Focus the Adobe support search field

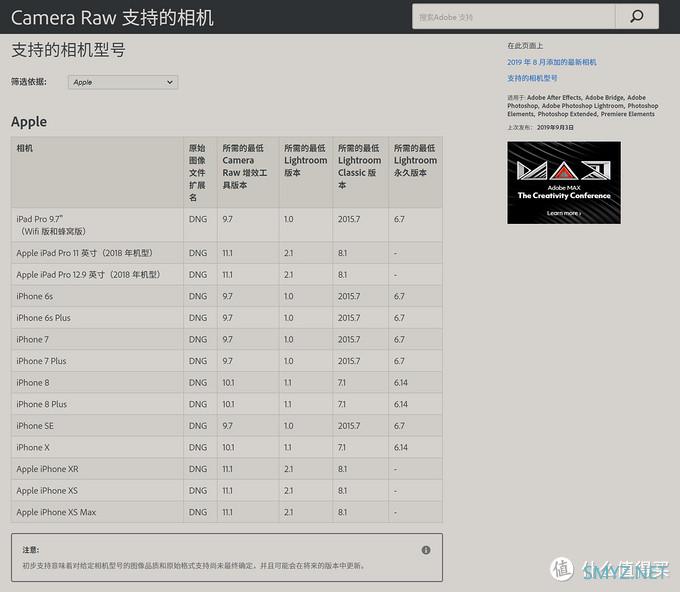513,17
